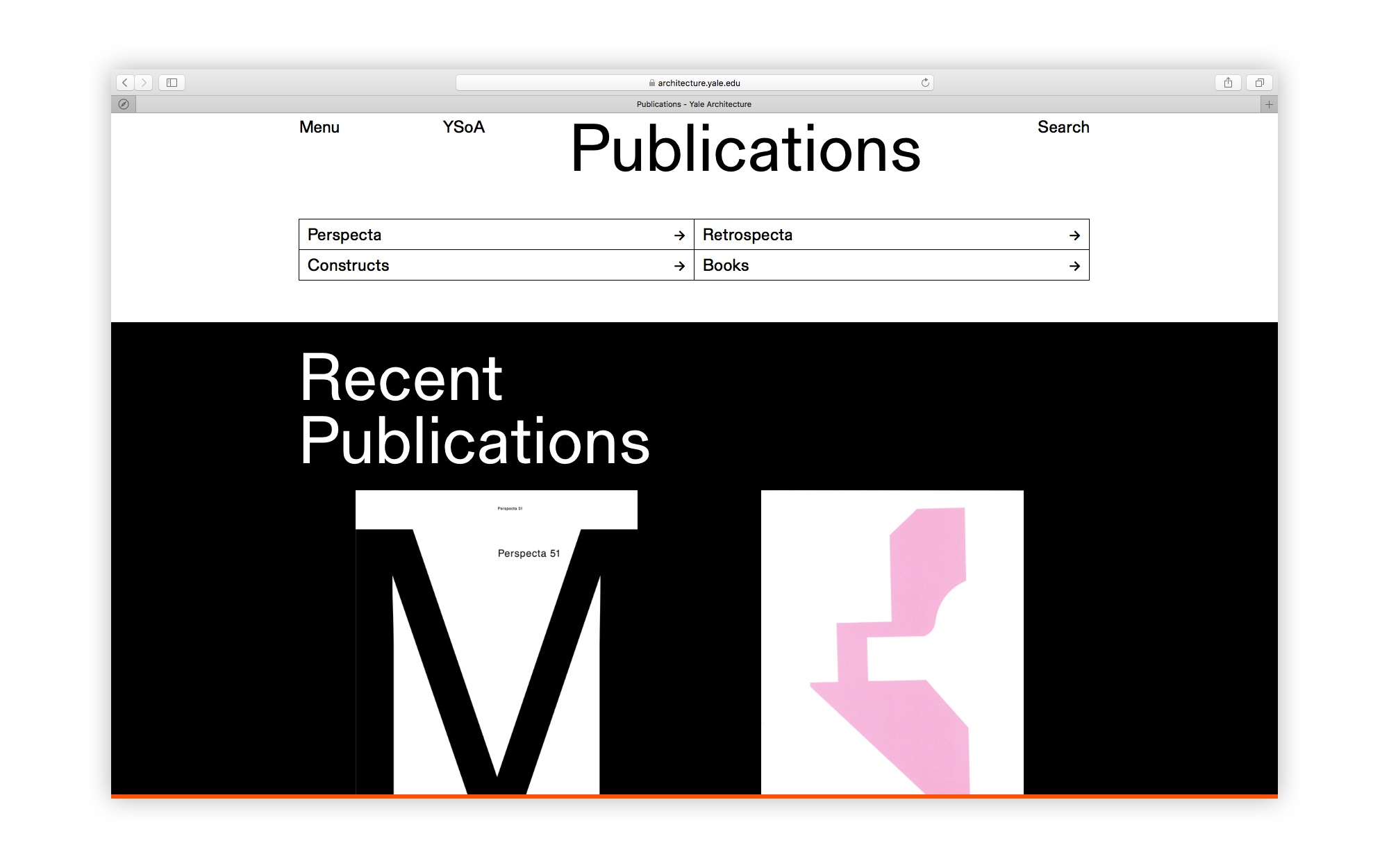The height and width of the screenshot is (868, 1389).
Task: Click the compass icon on tab bar
Action: coord(124,104)
